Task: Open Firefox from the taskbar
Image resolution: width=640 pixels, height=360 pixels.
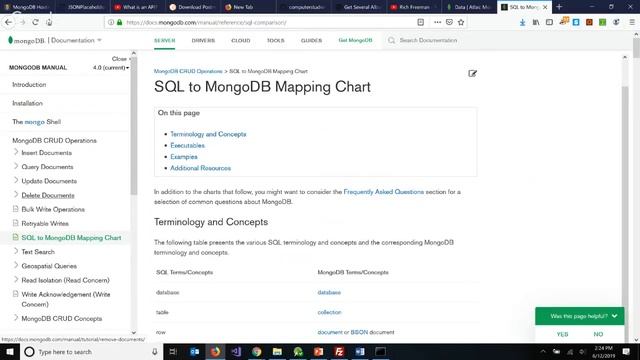Action: coord(215,351)
